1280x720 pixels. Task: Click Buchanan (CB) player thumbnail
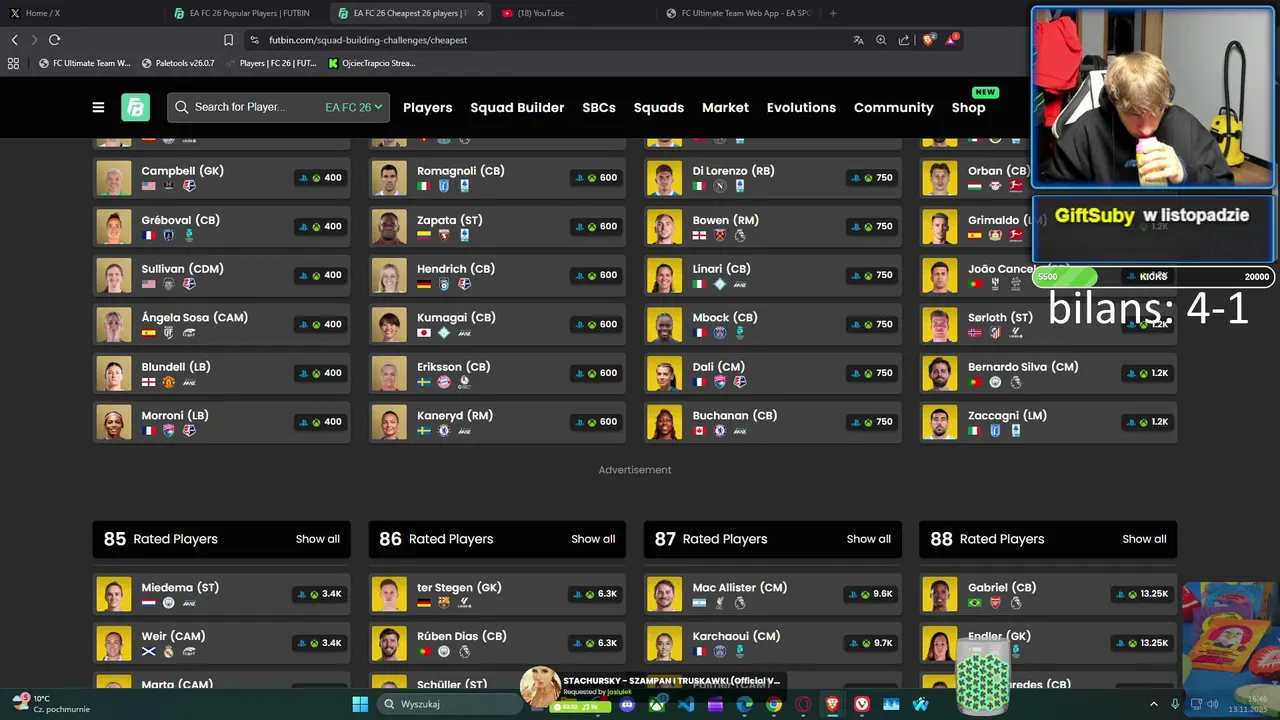[x=665, y=422]
